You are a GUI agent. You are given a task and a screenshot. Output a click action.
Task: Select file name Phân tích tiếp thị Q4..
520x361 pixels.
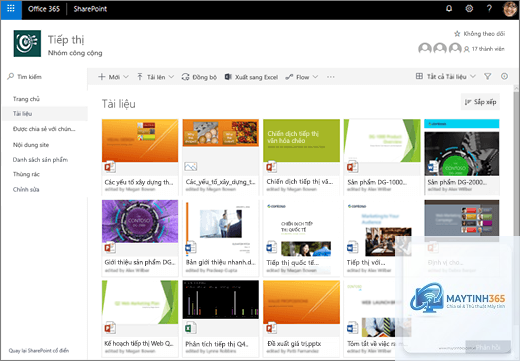pos(217,344)
